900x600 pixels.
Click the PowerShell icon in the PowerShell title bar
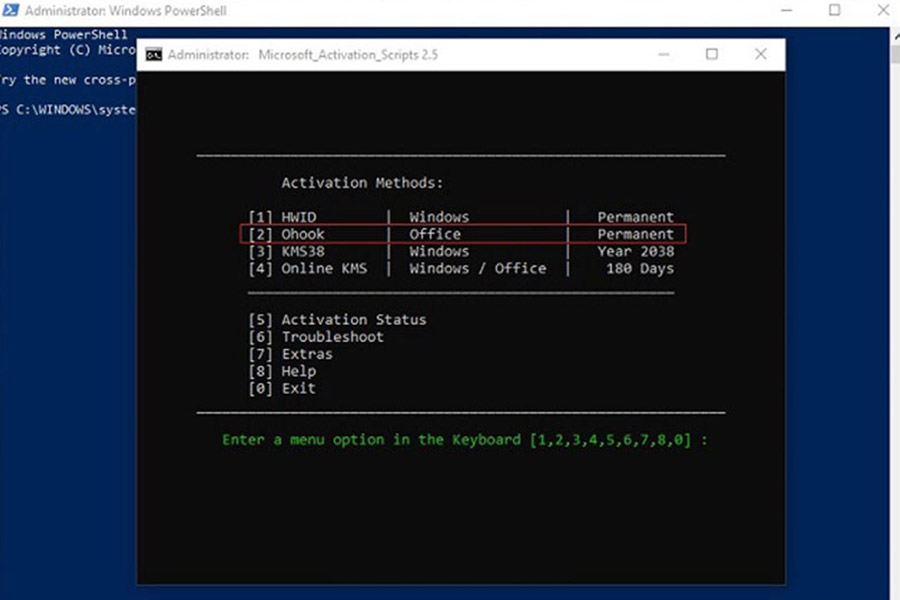(10, 10)
